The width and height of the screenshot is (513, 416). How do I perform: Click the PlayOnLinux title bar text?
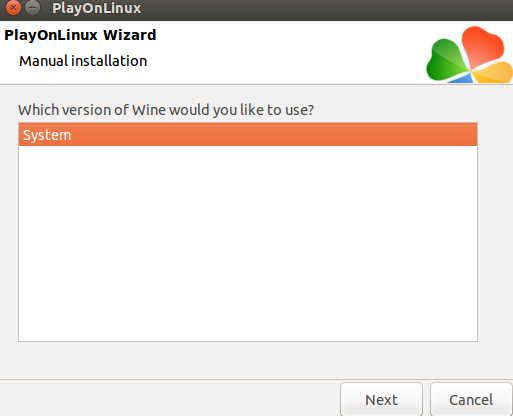(x=97, y=8)
